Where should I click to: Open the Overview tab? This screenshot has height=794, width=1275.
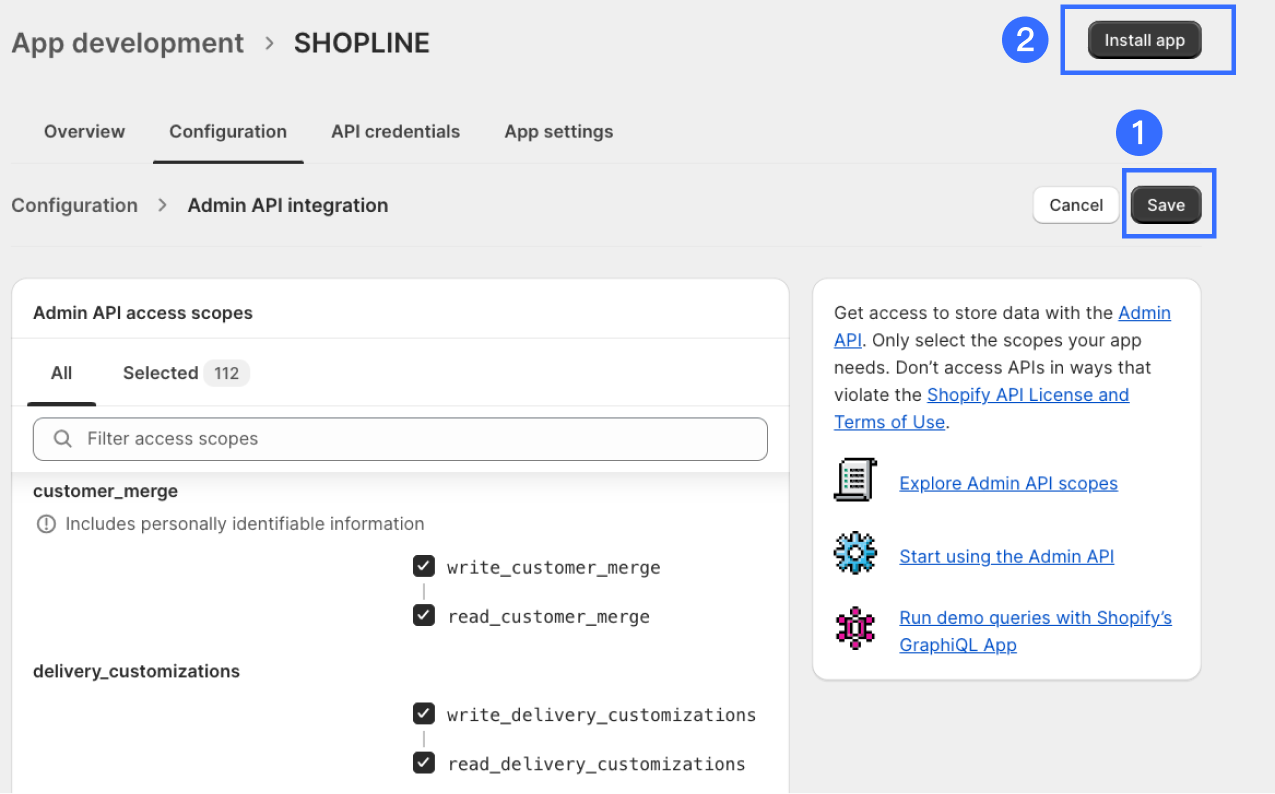(85, 132)
